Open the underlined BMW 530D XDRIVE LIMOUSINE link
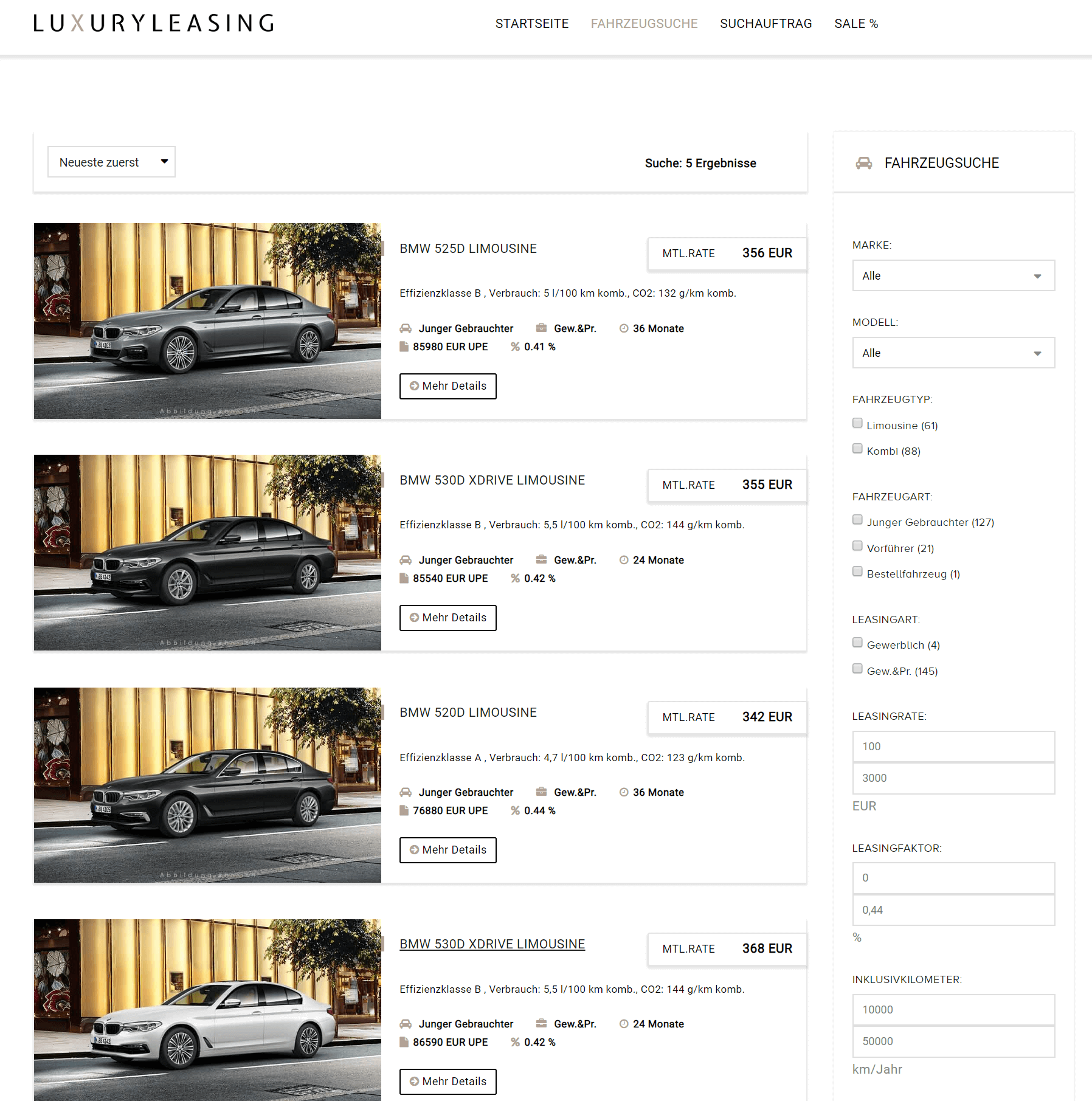Viewport: 1092px width, 1101px height. tap(492, 944)
